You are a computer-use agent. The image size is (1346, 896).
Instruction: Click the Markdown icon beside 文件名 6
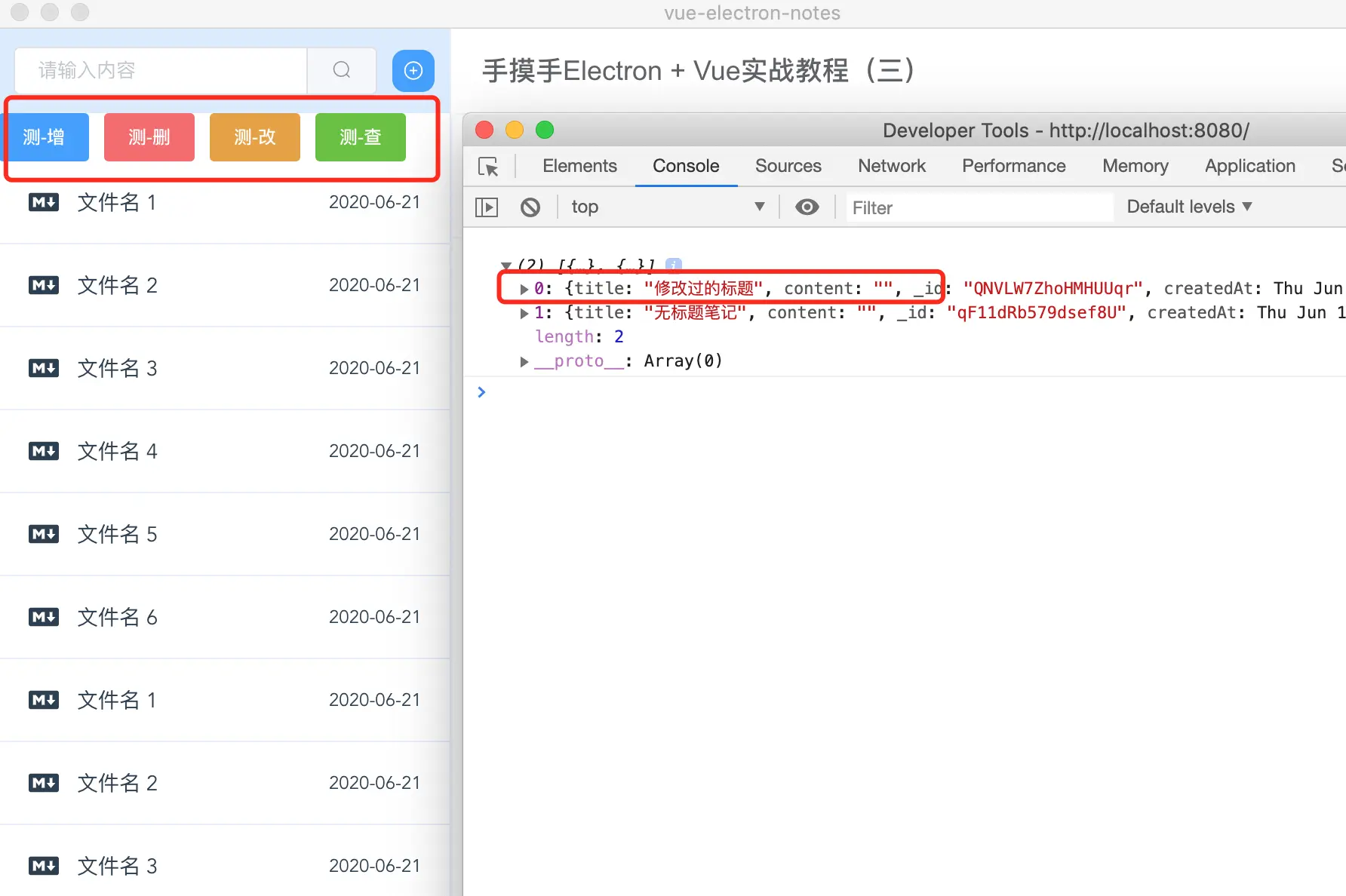pos(44,617)
